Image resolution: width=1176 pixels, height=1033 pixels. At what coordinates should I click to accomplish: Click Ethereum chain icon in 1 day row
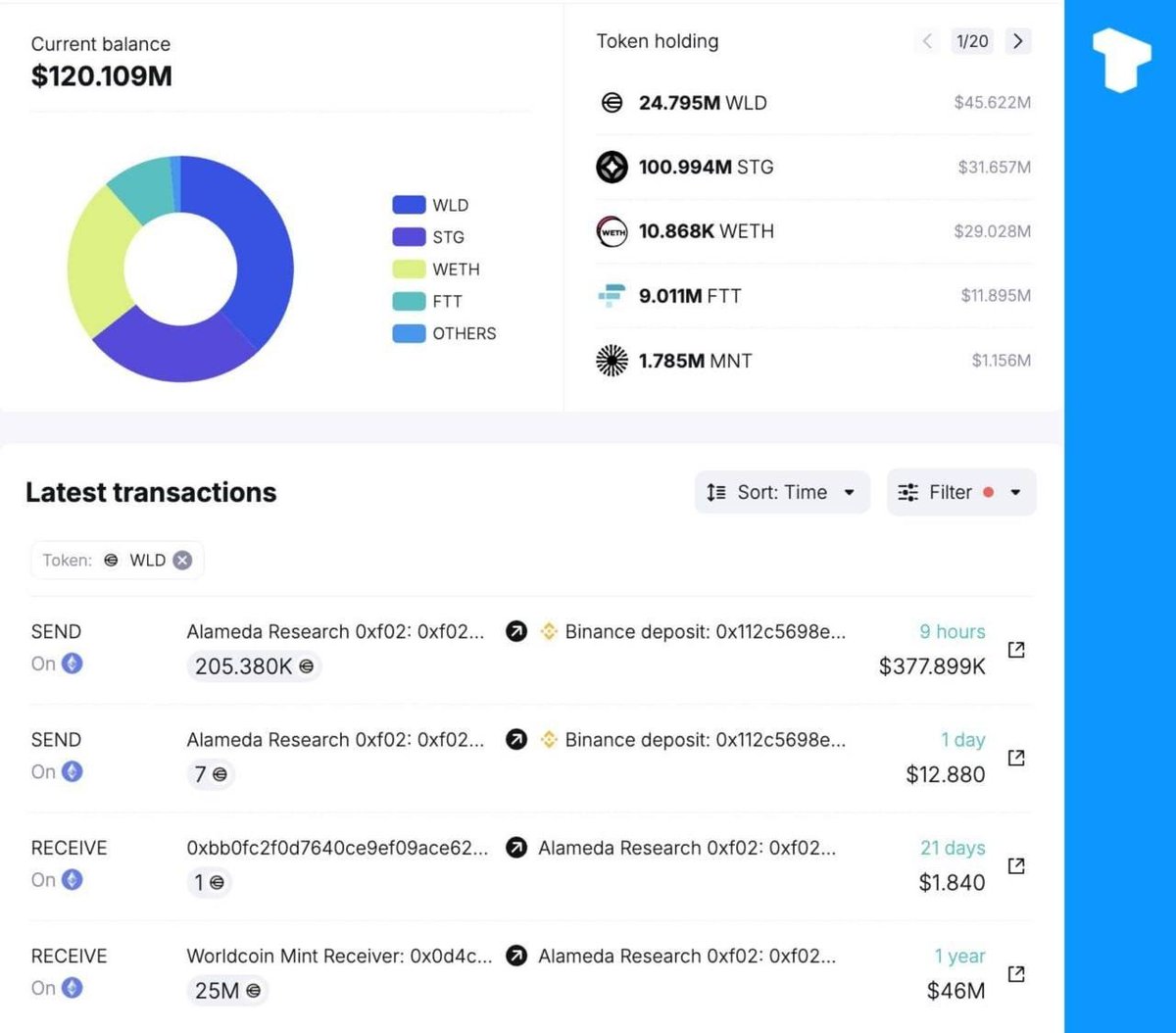[73, 771]
